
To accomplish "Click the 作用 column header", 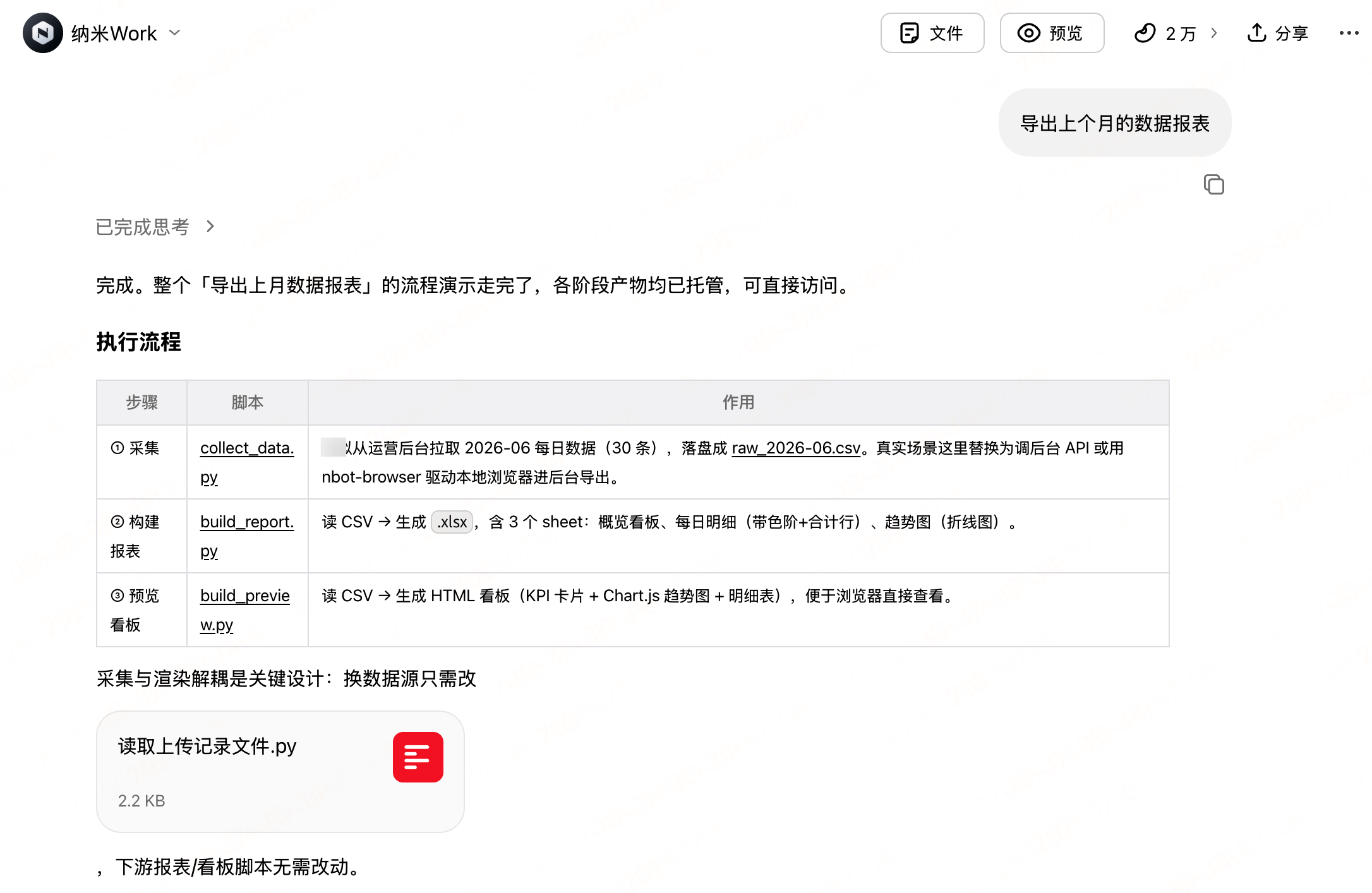I will 738,403.
